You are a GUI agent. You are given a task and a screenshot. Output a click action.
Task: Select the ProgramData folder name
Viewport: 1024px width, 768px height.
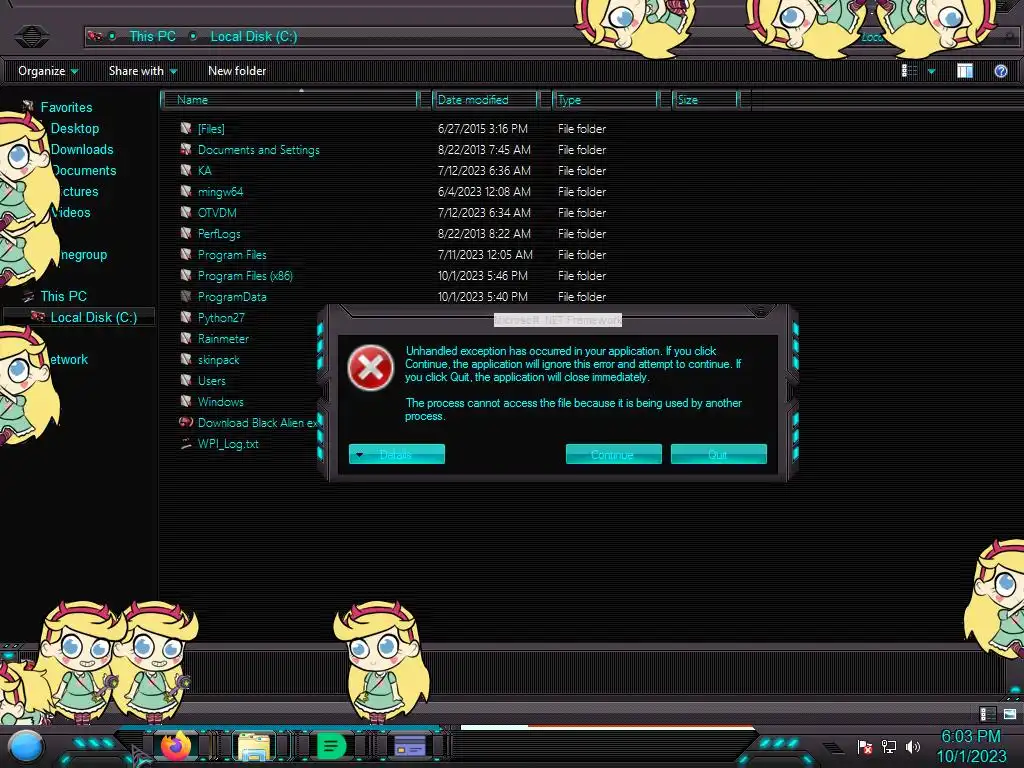[232, 296]
